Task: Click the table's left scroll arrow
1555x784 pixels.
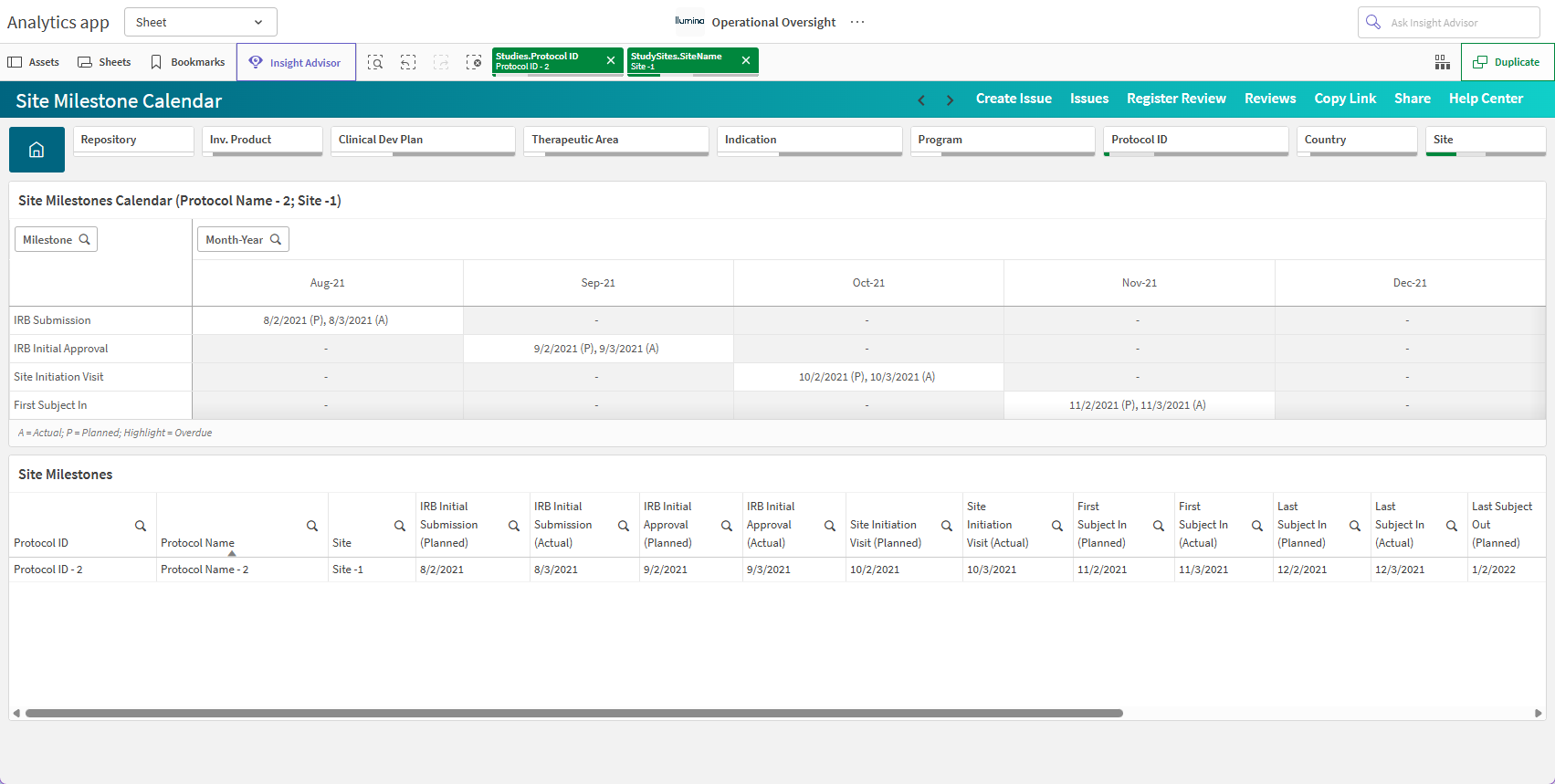Action: click(x=16, y=713)
